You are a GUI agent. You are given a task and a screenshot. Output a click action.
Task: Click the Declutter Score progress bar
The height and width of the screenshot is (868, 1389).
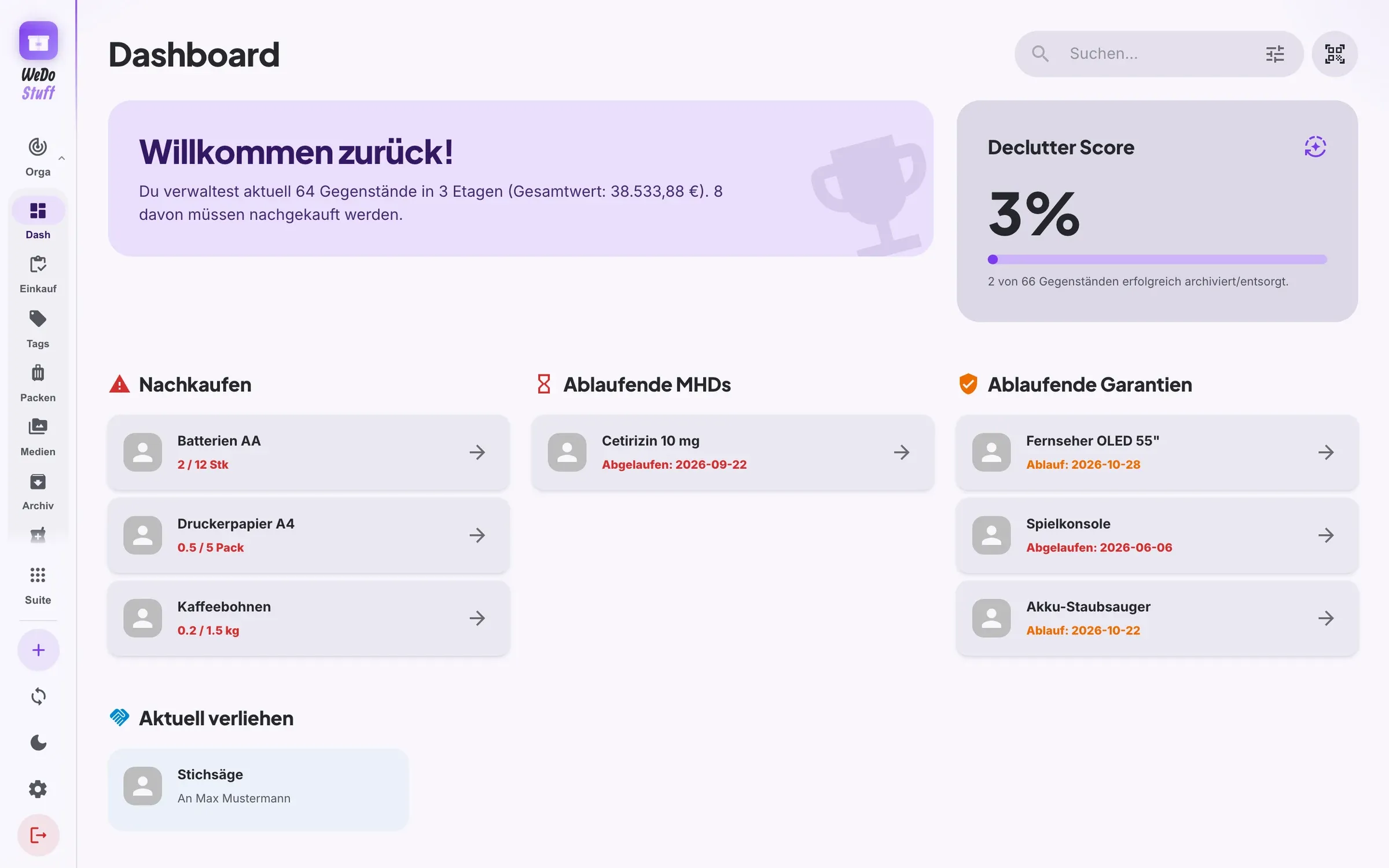coord(1157,259)
